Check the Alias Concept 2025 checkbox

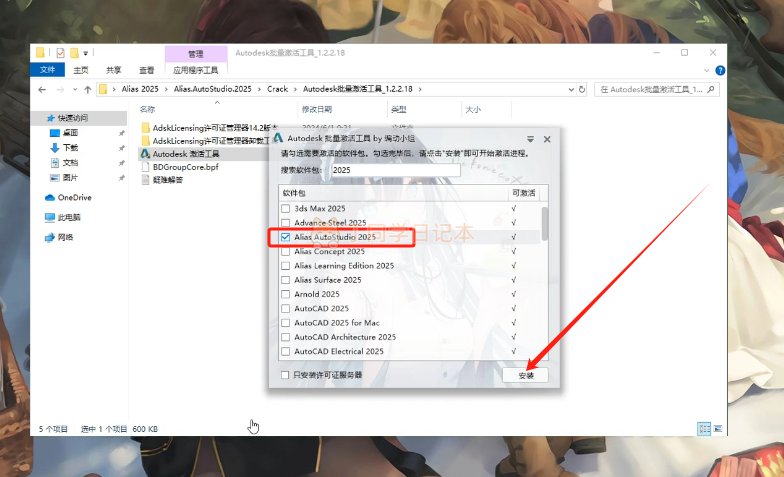(x=286, y=252)
